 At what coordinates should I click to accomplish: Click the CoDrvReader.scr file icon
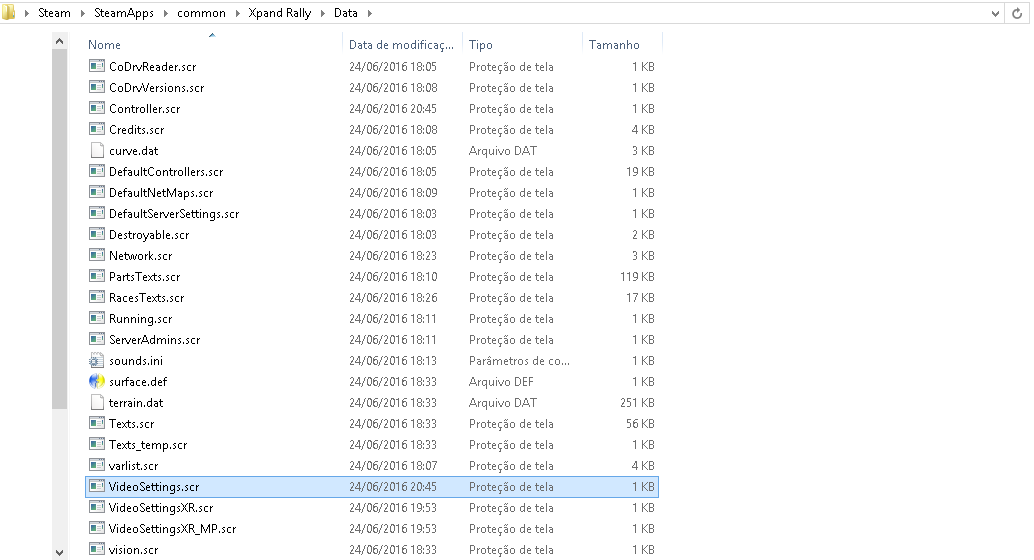point(97,66)
